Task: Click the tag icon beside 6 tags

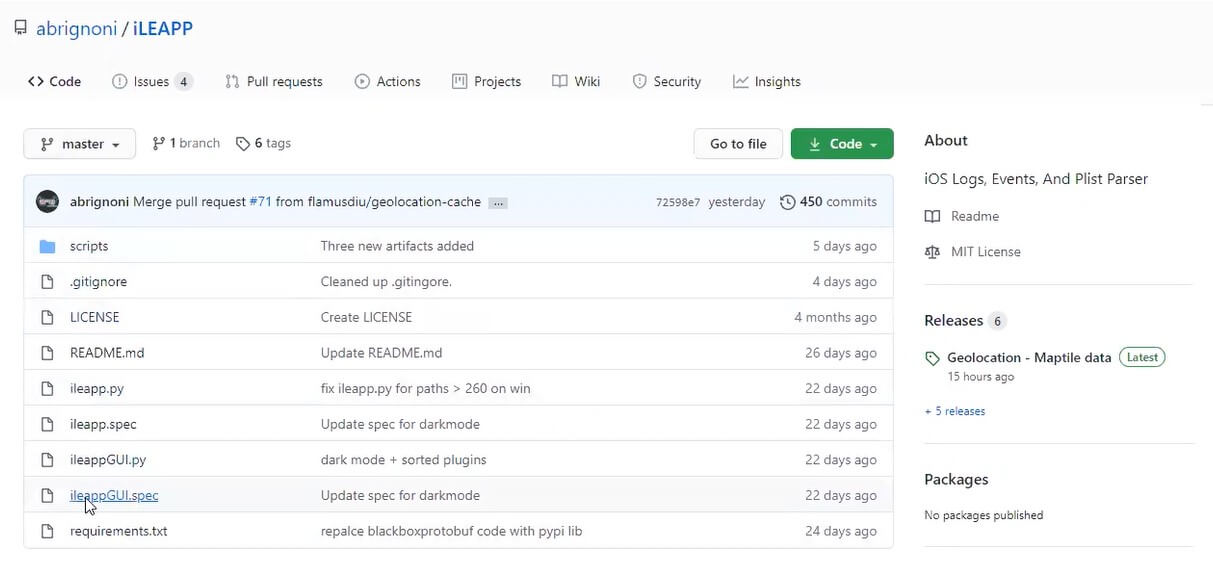Action: 243,144
